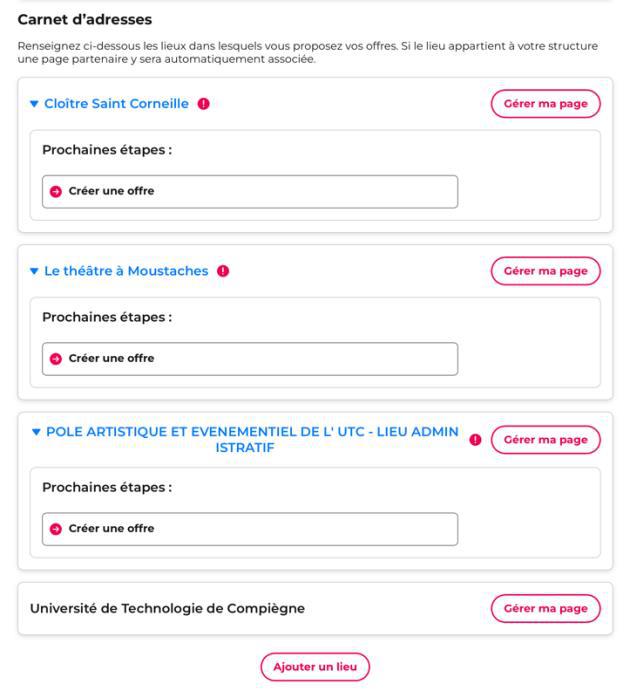Screen dimensions: 630x691
Task: Open Gérer ma page for Université de Technologie
Action: tap(545, 608)
